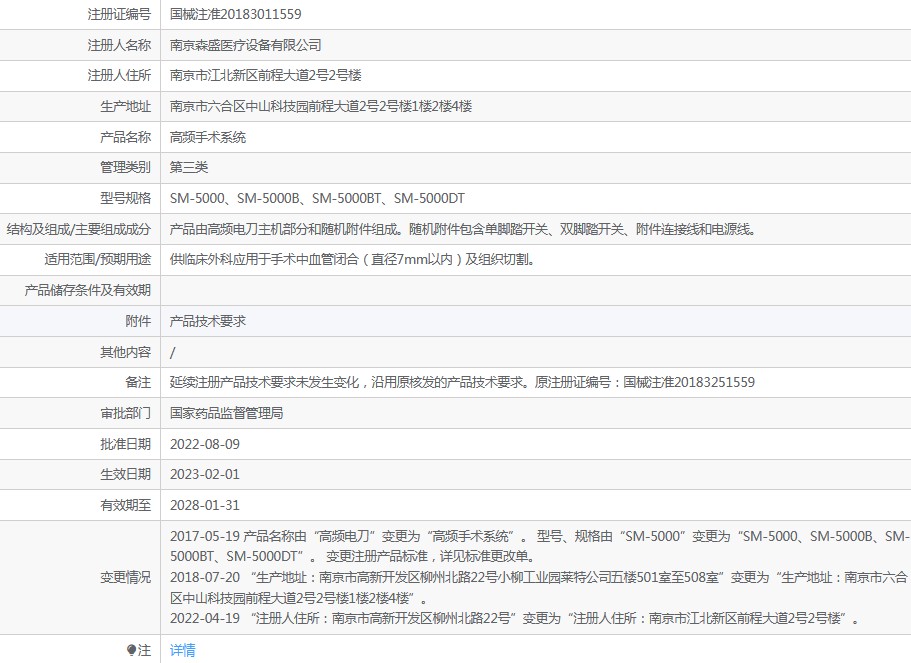Click the 其他内容 label
911x663 pixels.
(125, 352)
